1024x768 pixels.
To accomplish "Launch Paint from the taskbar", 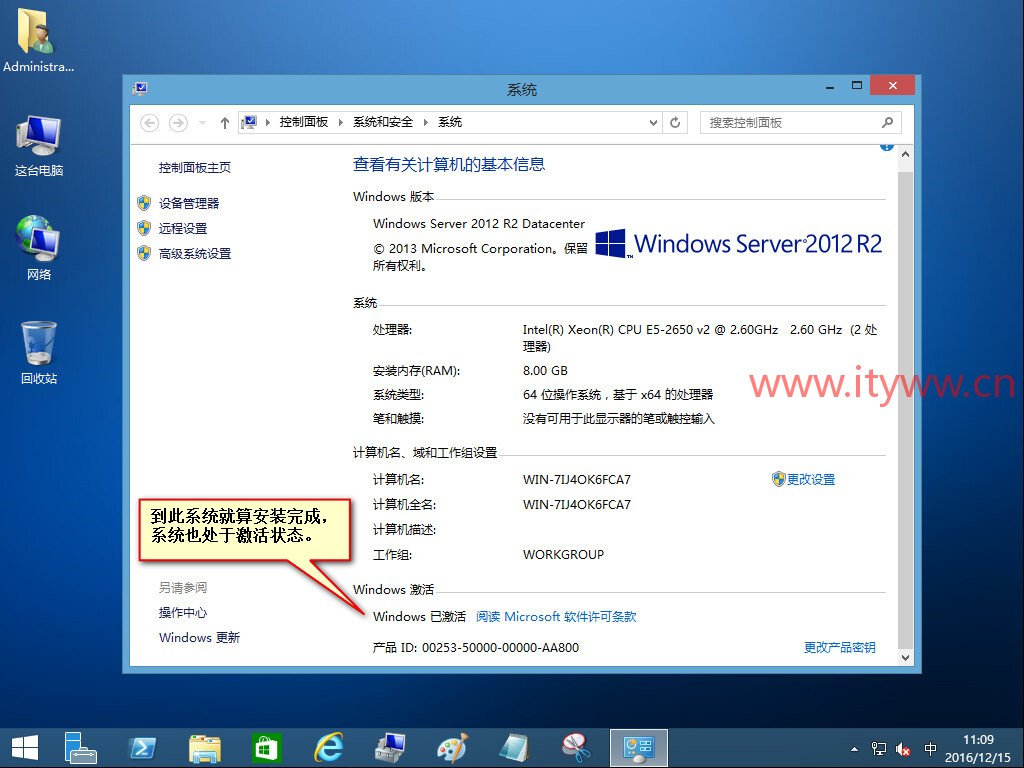I will (452, 748).
